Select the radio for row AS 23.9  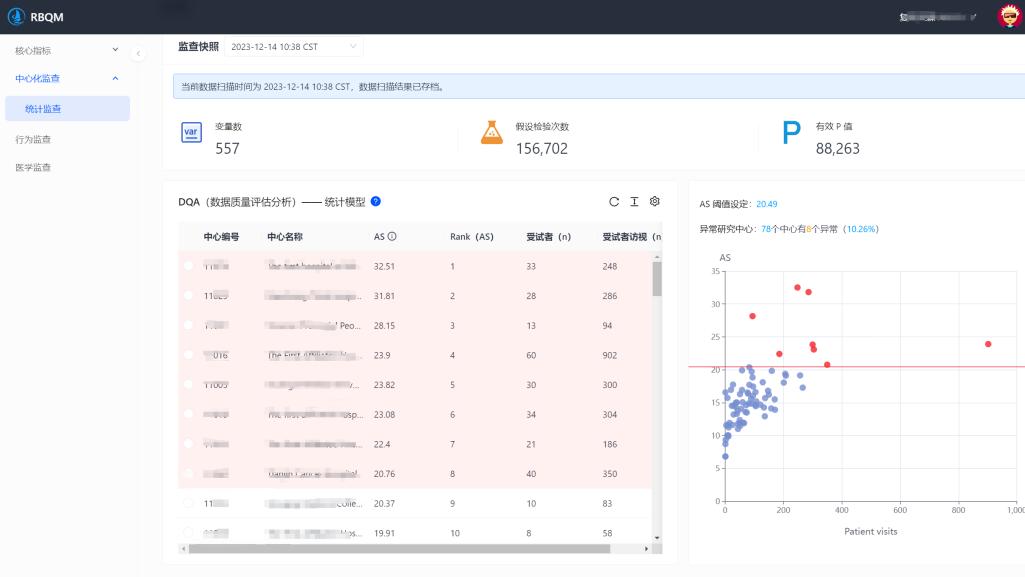(x=188, y=355)
